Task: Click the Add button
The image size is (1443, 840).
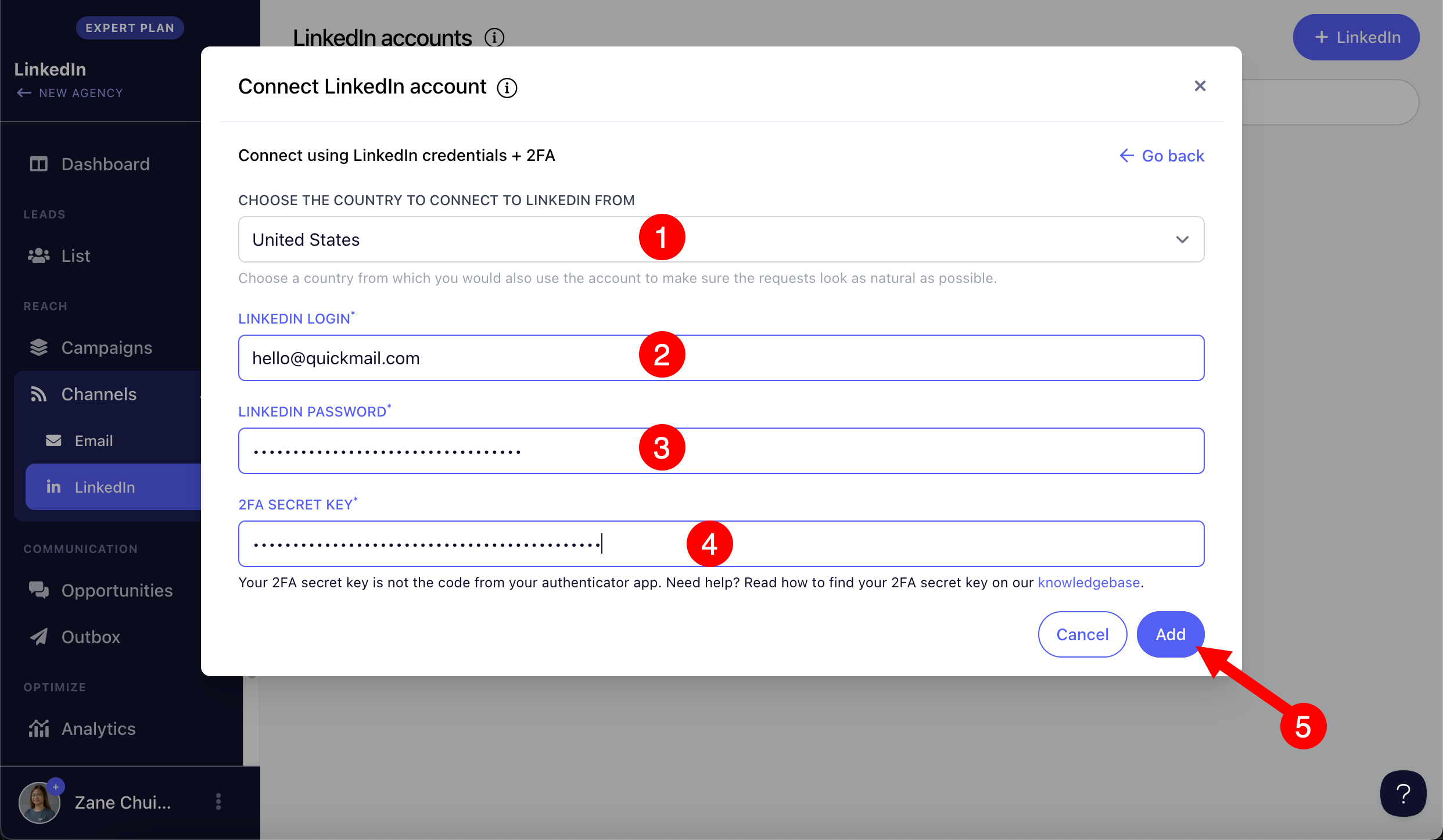Action: tap(1170, 634)
